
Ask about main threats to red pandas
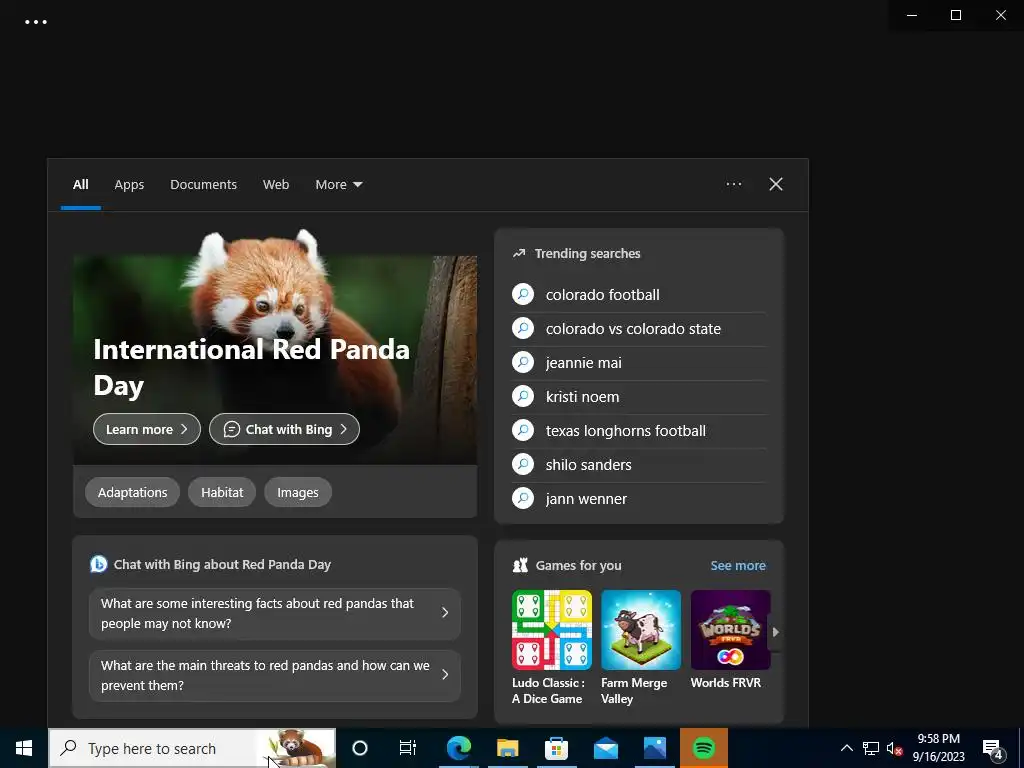click(x=275, y=675)
